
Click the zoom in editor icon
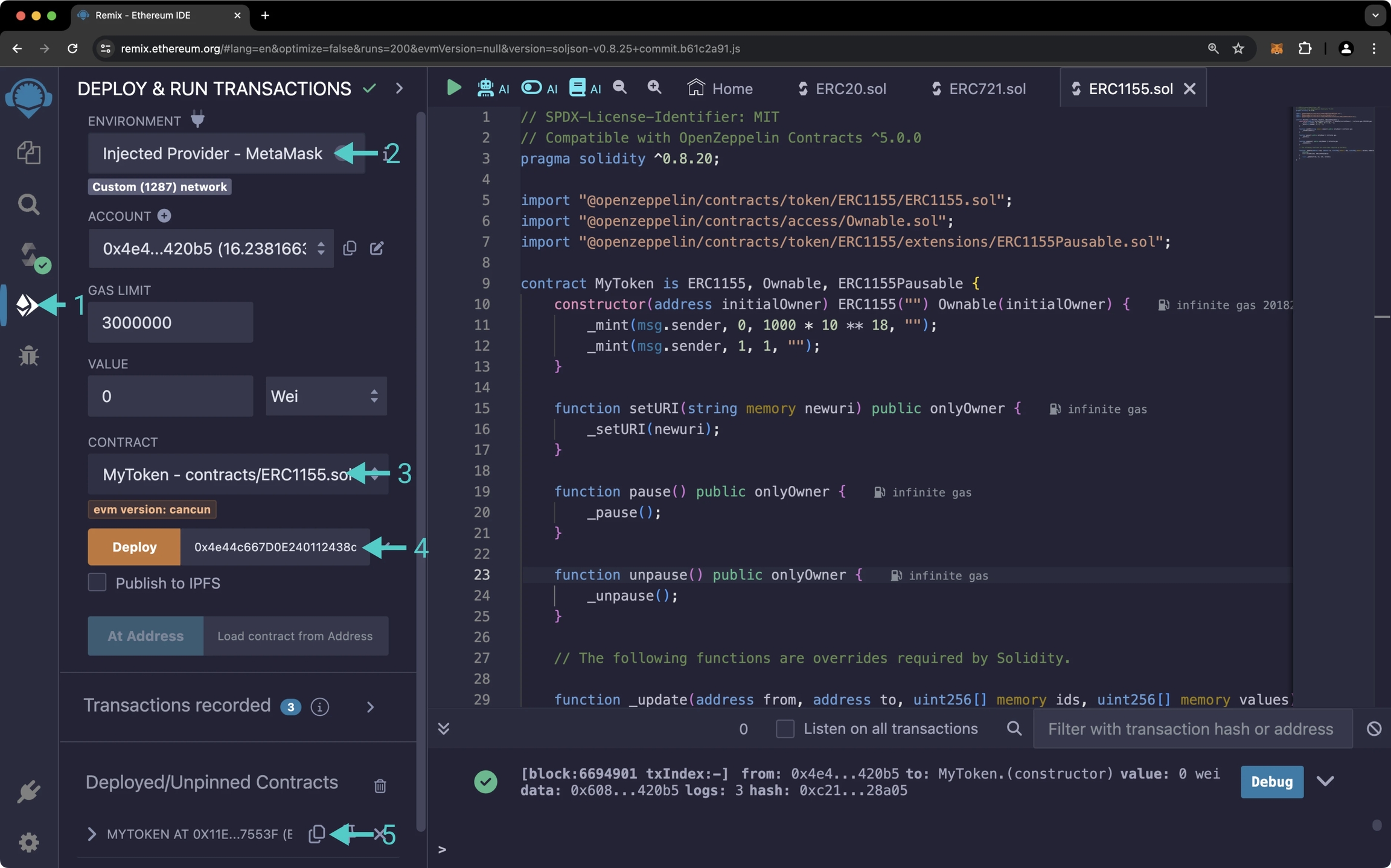tap(654, 88)
